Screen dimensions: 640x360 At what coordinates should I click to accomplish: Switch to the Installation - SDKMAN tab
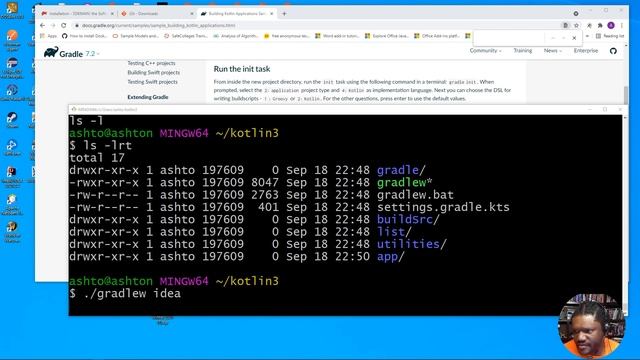[x=77, y=13]
